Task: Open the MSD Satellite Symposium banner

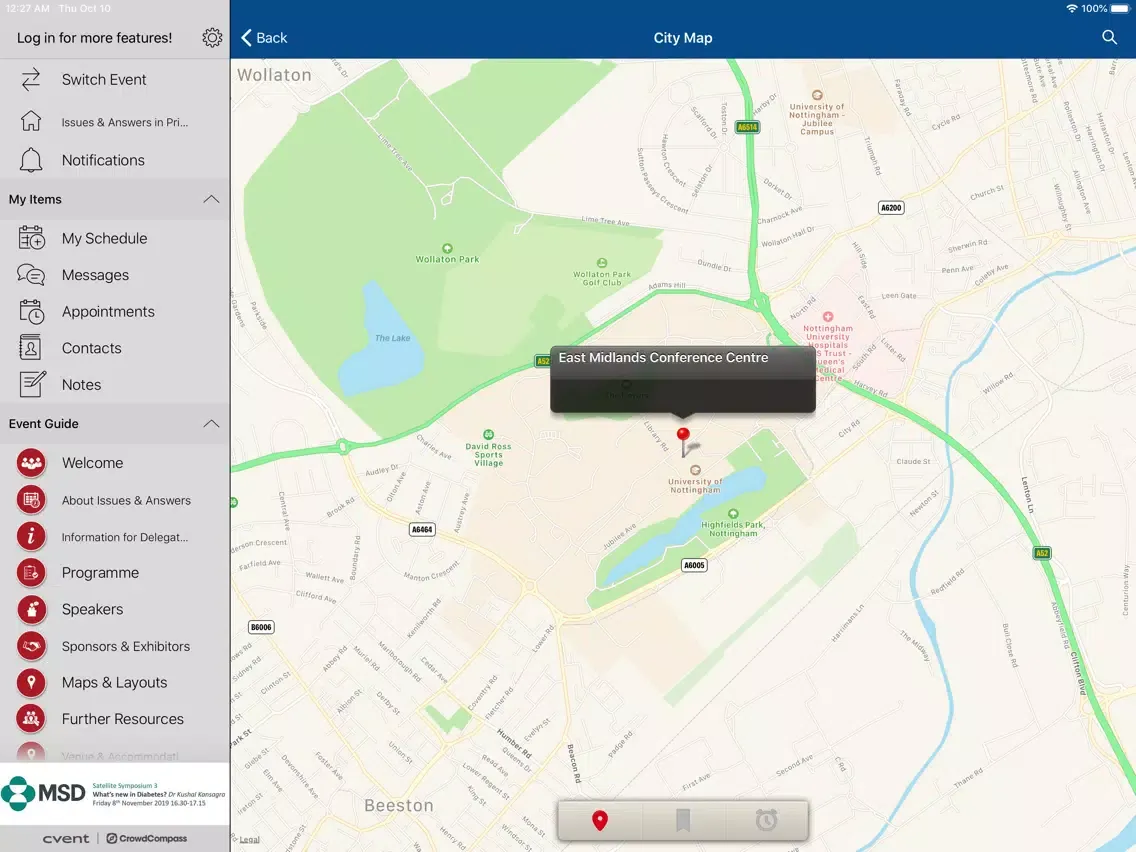Action: 114,795
